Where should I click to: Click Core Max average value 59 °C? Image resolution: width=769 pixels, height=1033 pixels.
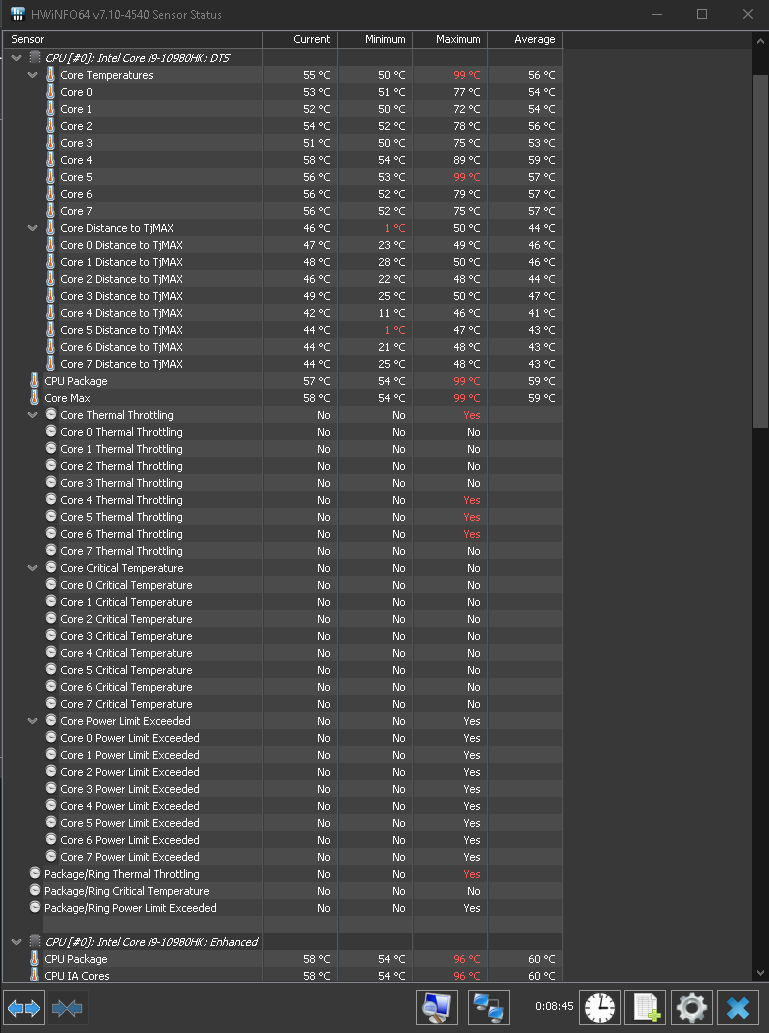tap(542, 398)
